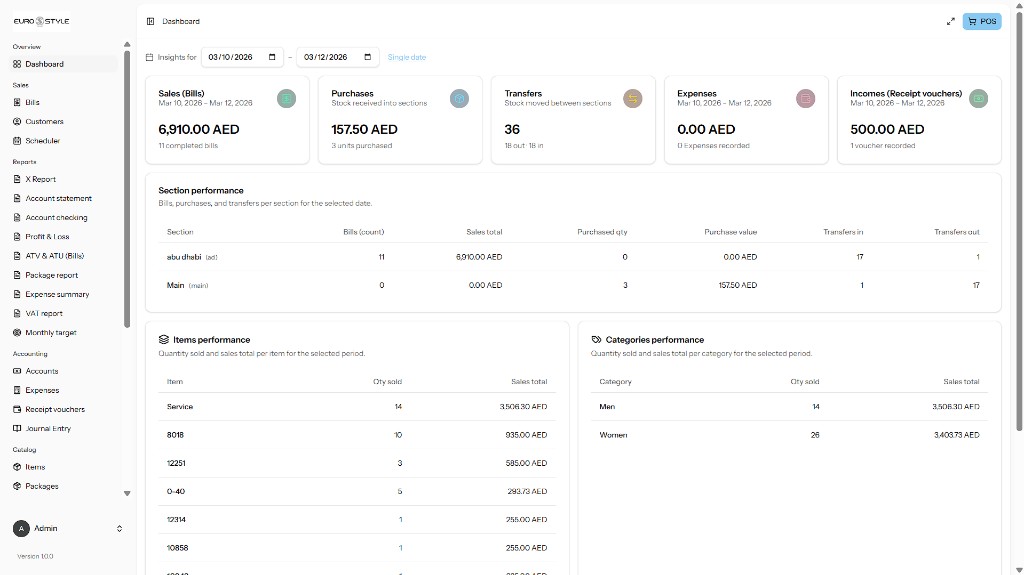Toggle the sidebar panel icon beside Dashboard title

(x=150, y=22)
